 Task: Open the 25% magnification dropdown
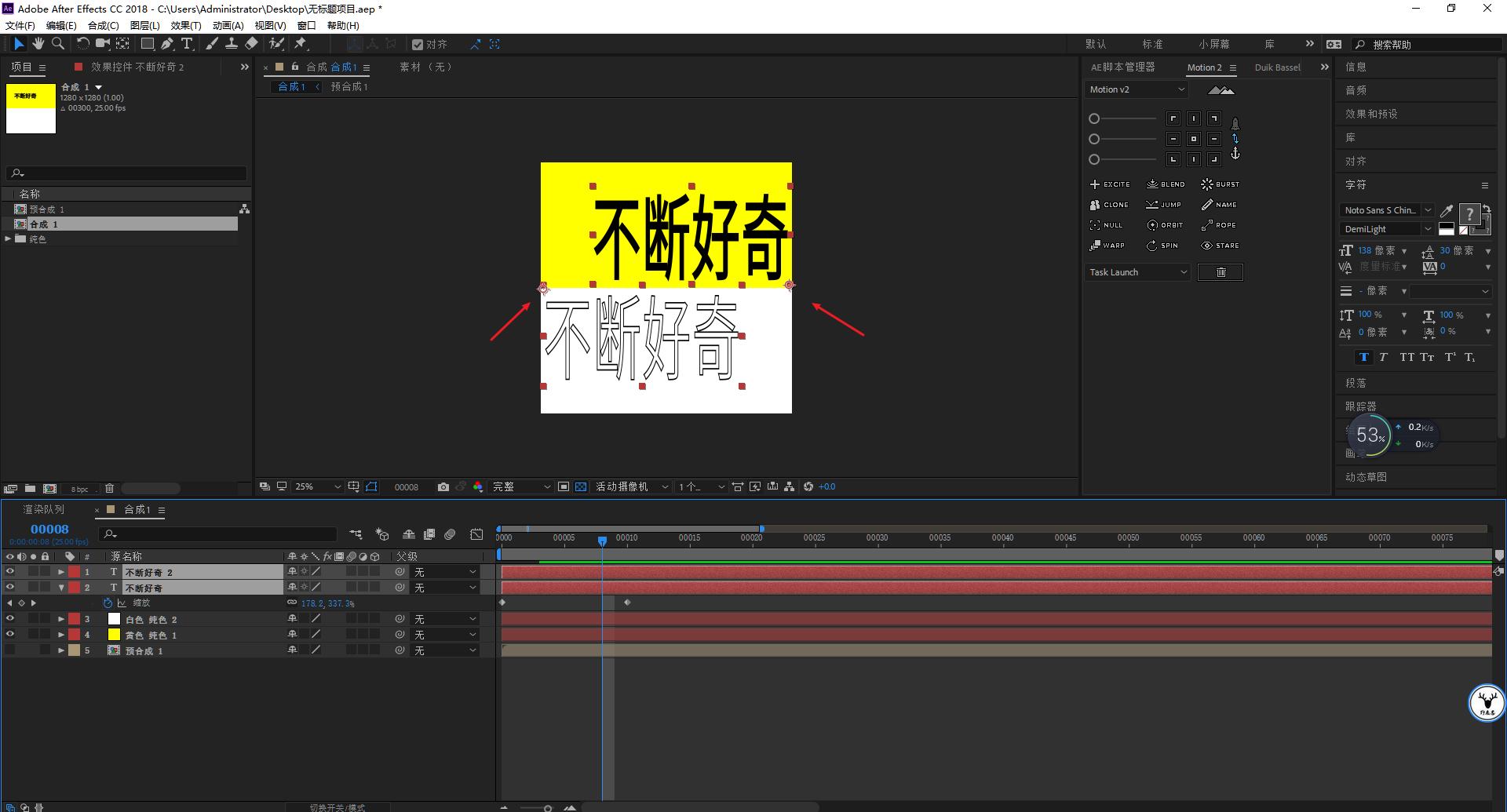316,486
